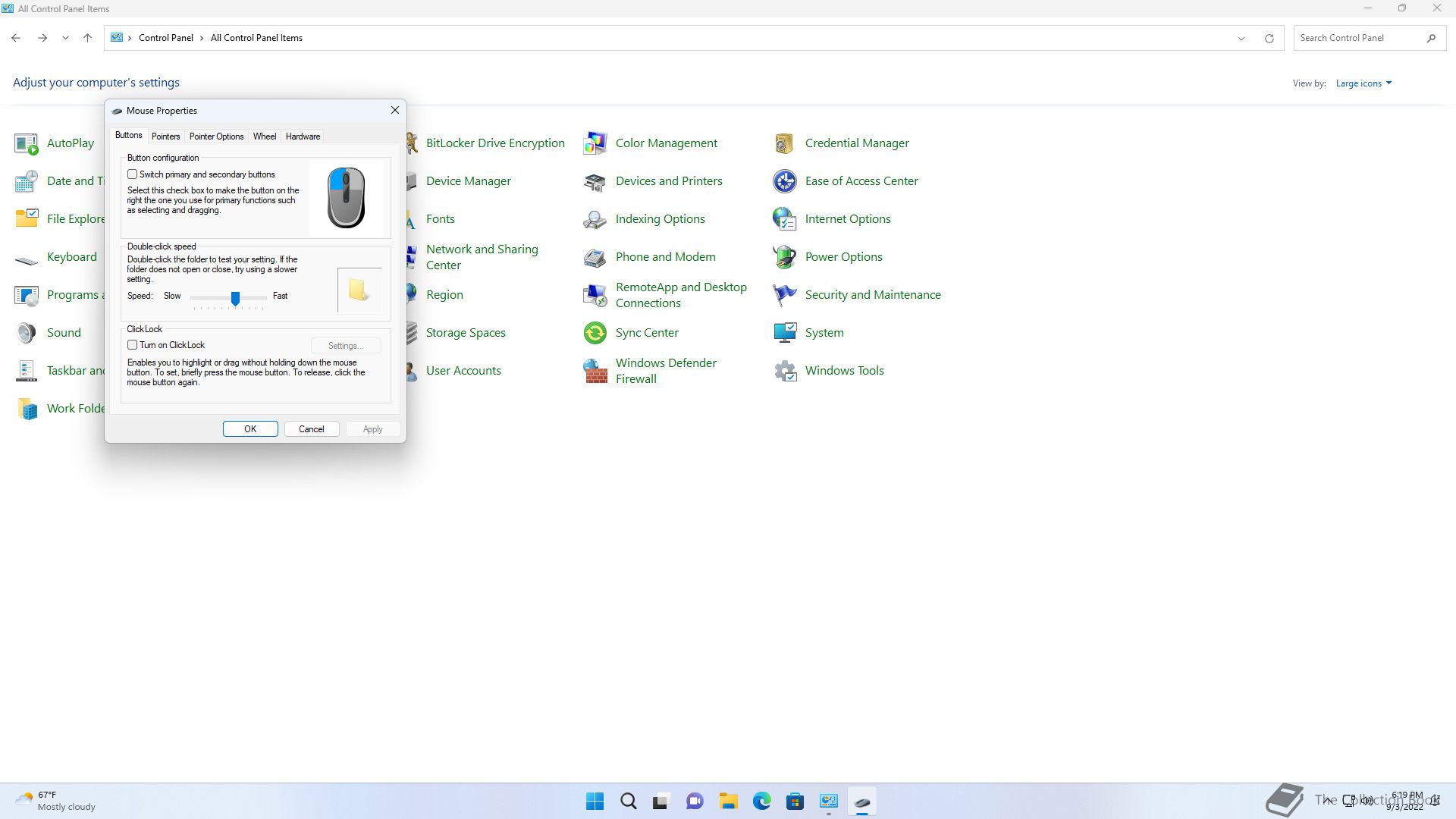1456x819 pixels.
Task: Click the Credential Manager icon
Action: (x=785, y=143)
